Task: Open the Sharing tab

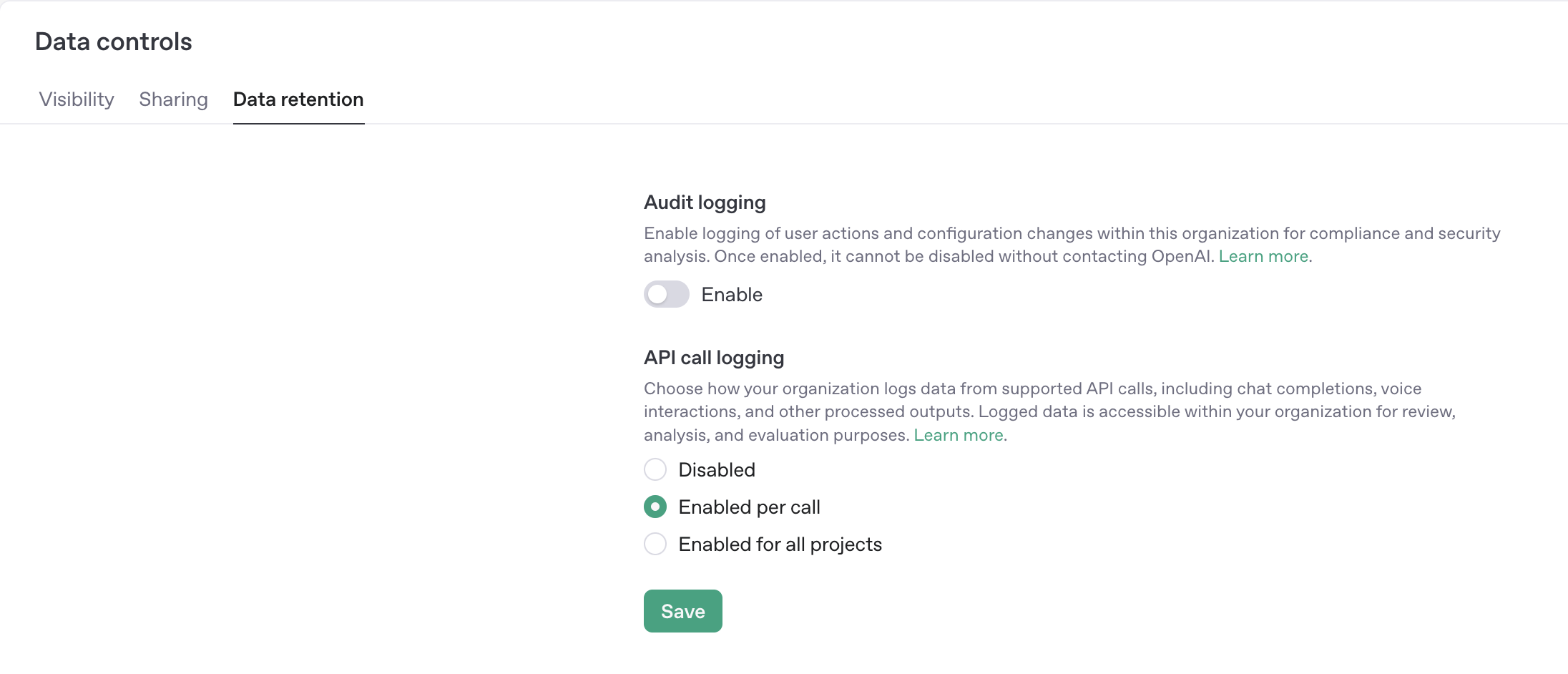Action: click(173, 99)
